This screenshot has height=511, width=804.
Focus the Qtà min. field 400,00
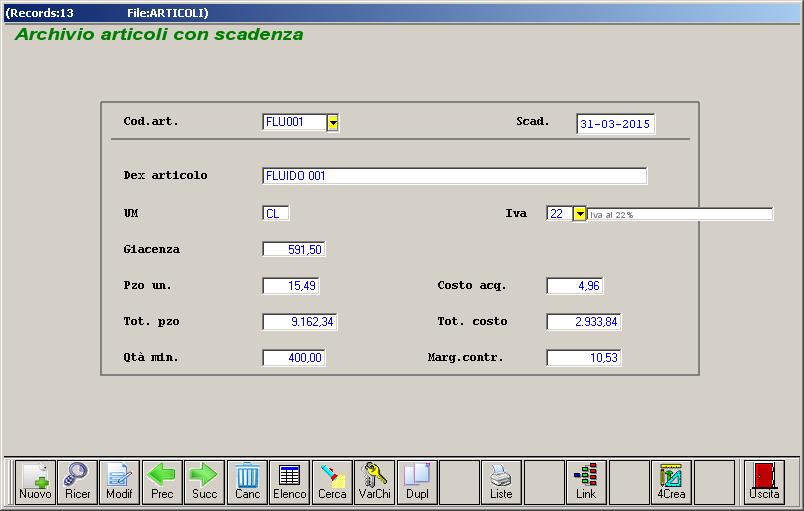tap(294, 358)
